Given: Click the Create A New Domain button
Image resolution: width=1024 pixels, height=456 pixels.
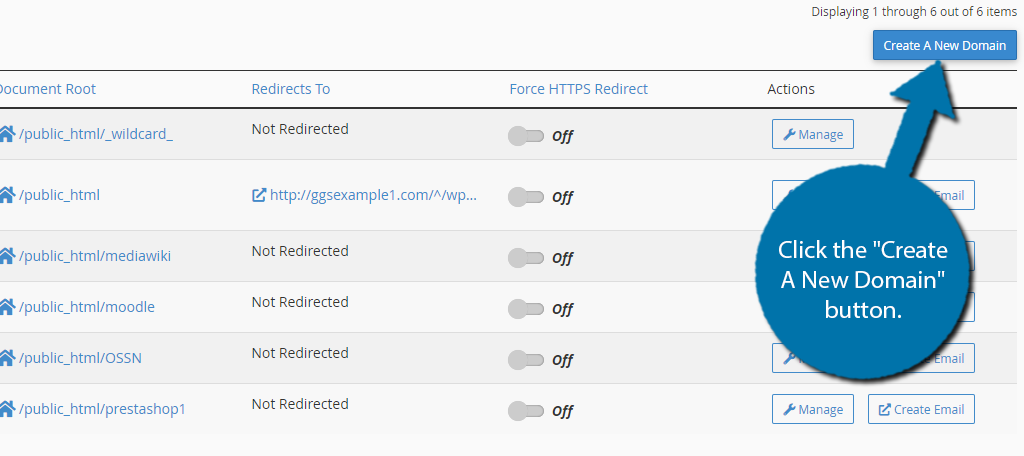Looking at the screenshot, I should point(944,46).
